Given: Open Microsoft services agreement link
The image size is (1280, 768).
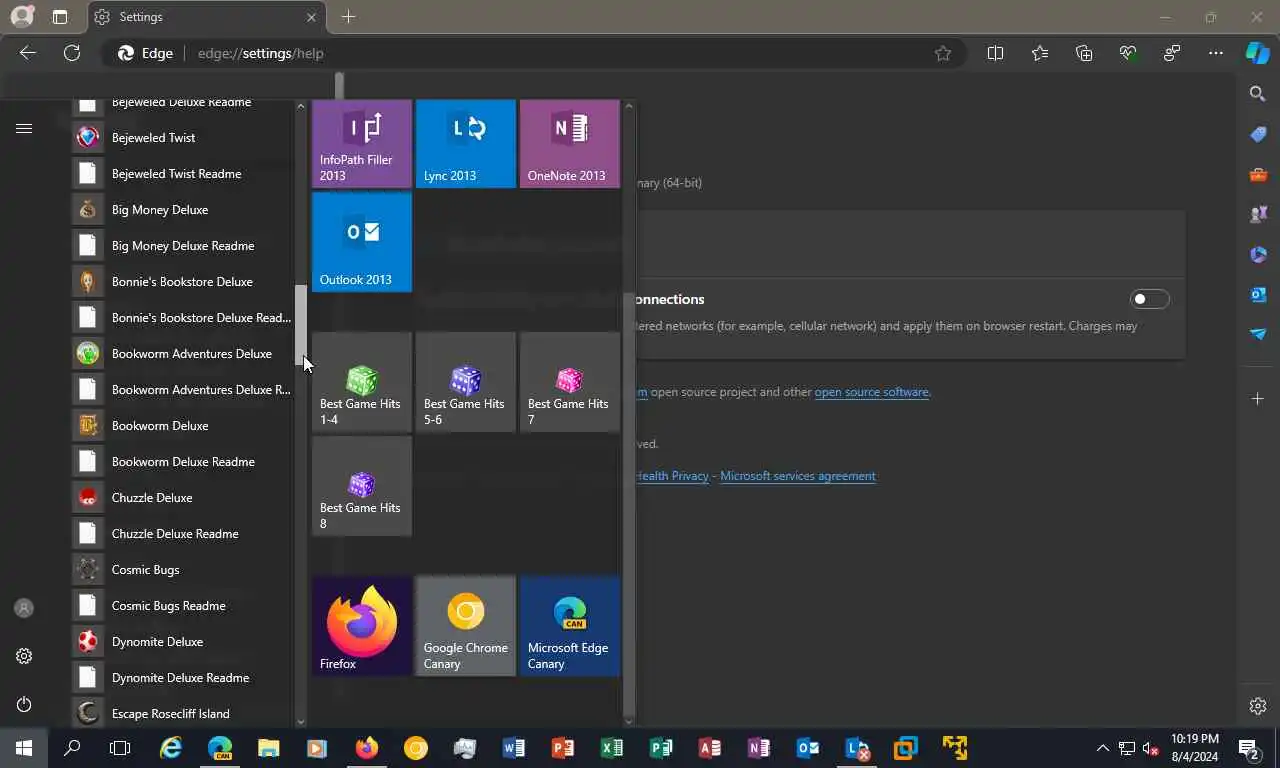Looking at the screenshot, I should coord(798,476).
